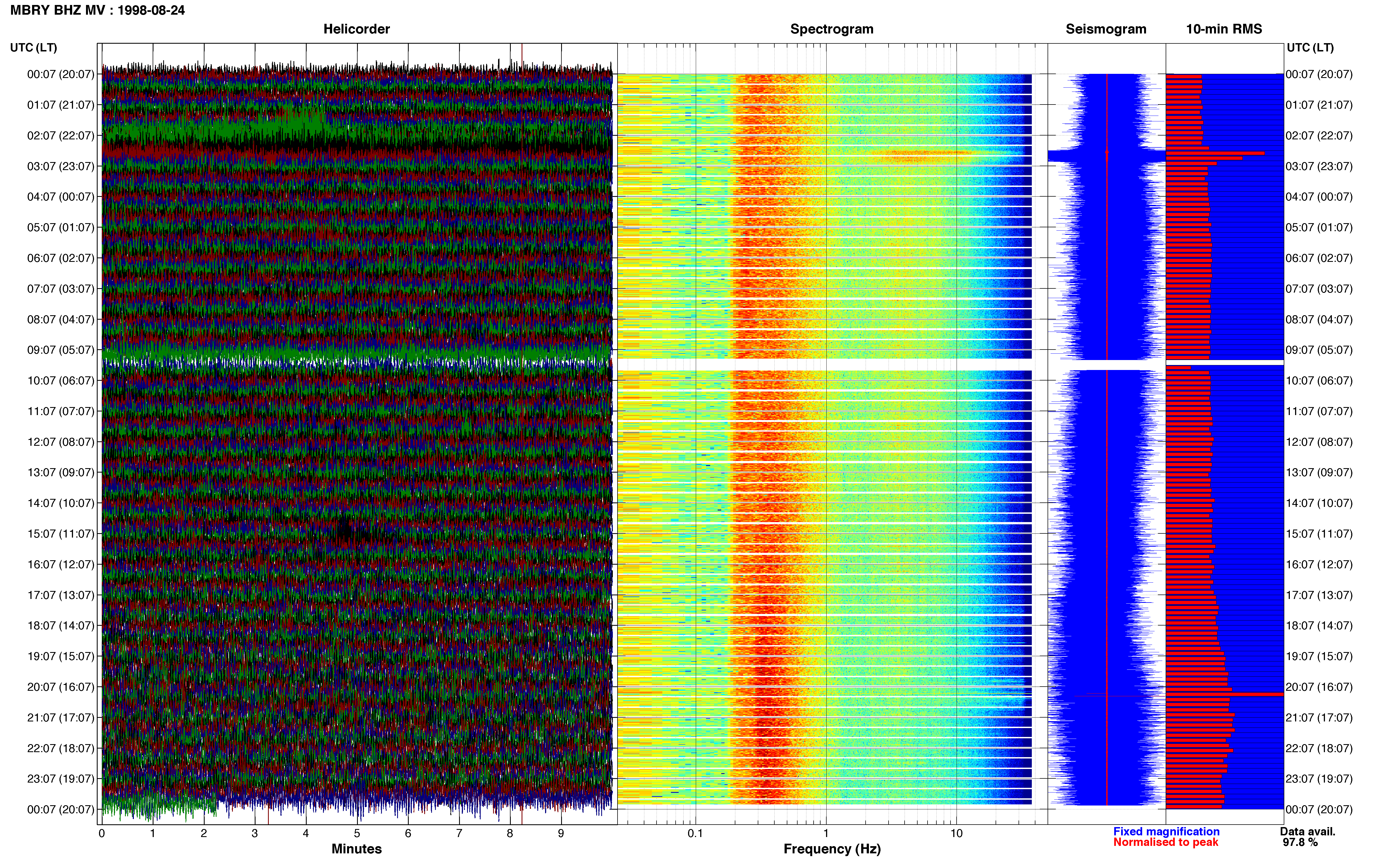Click the '97.8 %' data availability value
The width and height of the screenshot is (1388, 868).
[x=1300, y=842]
